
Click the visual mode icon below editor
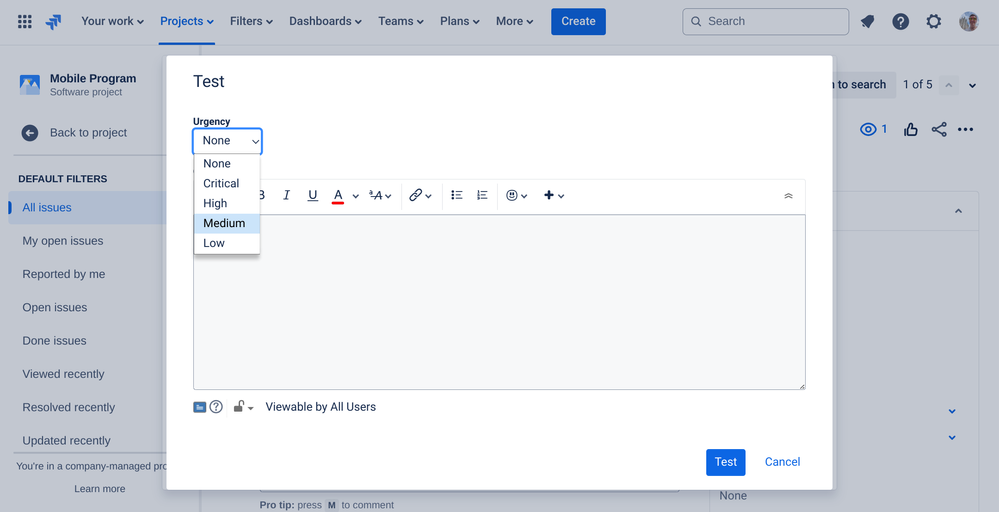199,407
